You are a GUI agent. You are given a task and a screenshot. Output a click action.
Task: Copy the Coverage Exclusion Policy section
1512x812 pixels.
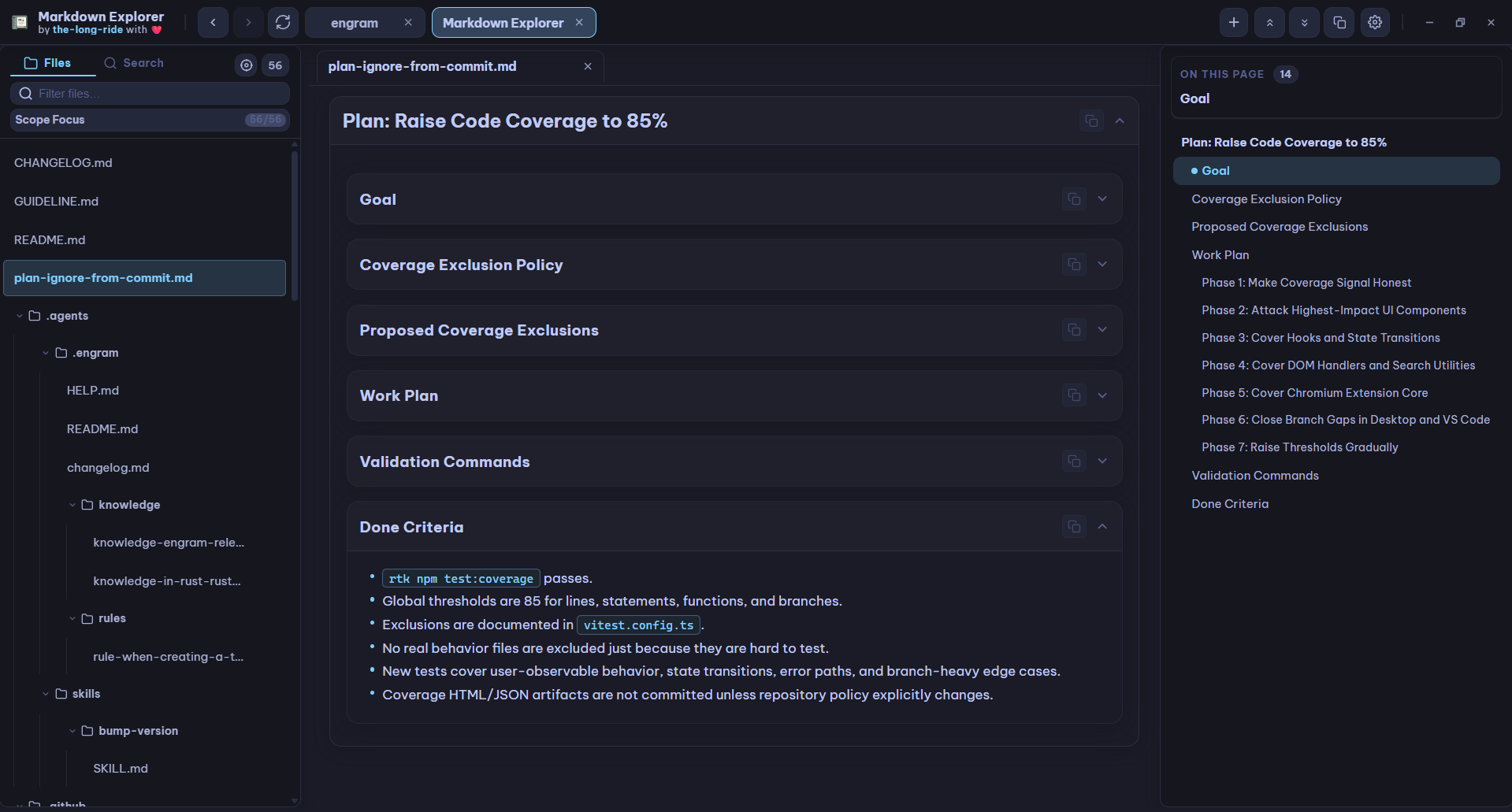(x=1074, y=264)
